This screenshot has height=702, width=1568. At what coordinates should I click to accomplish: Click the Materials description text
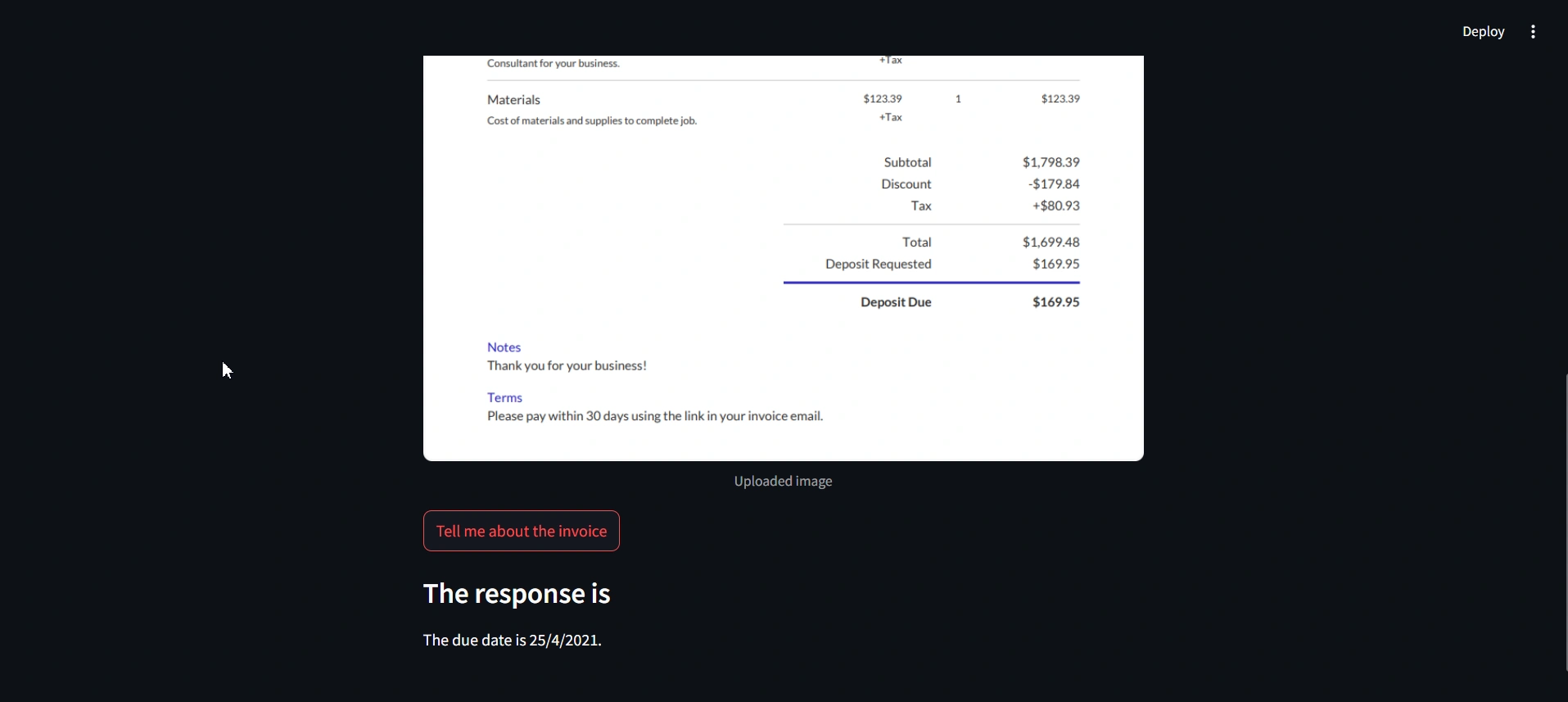point(592,121)
